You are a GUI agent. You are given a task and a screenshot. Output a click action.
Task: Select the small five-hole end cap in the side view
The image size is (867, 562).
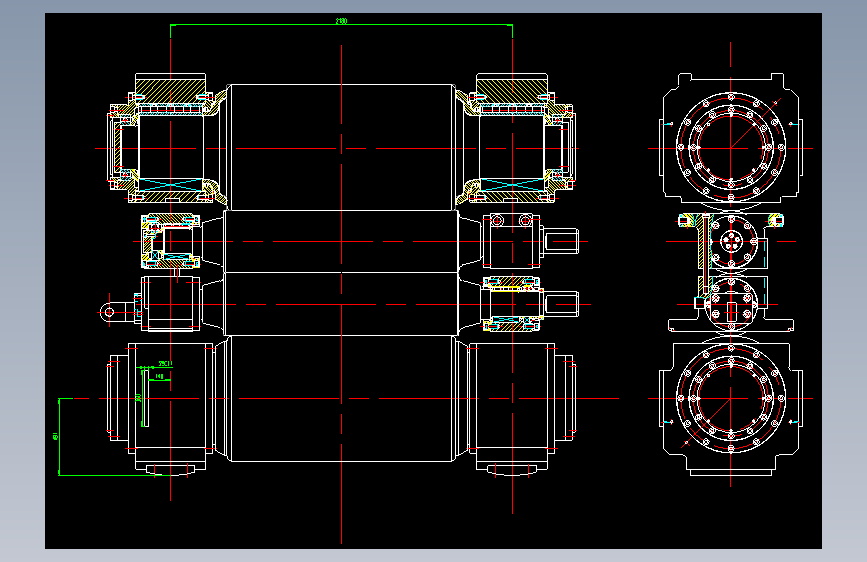point(732,242)
